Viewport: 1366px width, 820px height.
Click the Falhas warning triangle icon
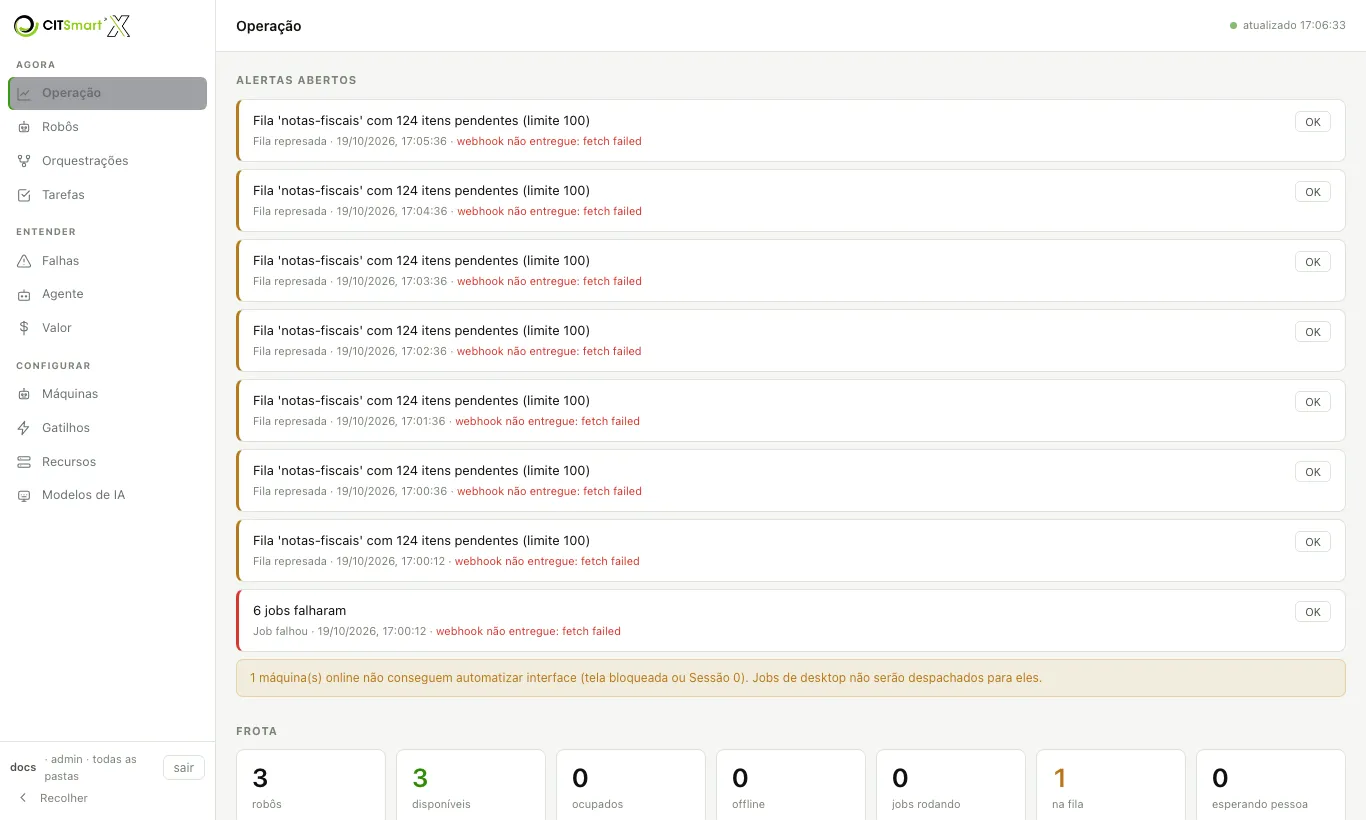coord(24,261)
